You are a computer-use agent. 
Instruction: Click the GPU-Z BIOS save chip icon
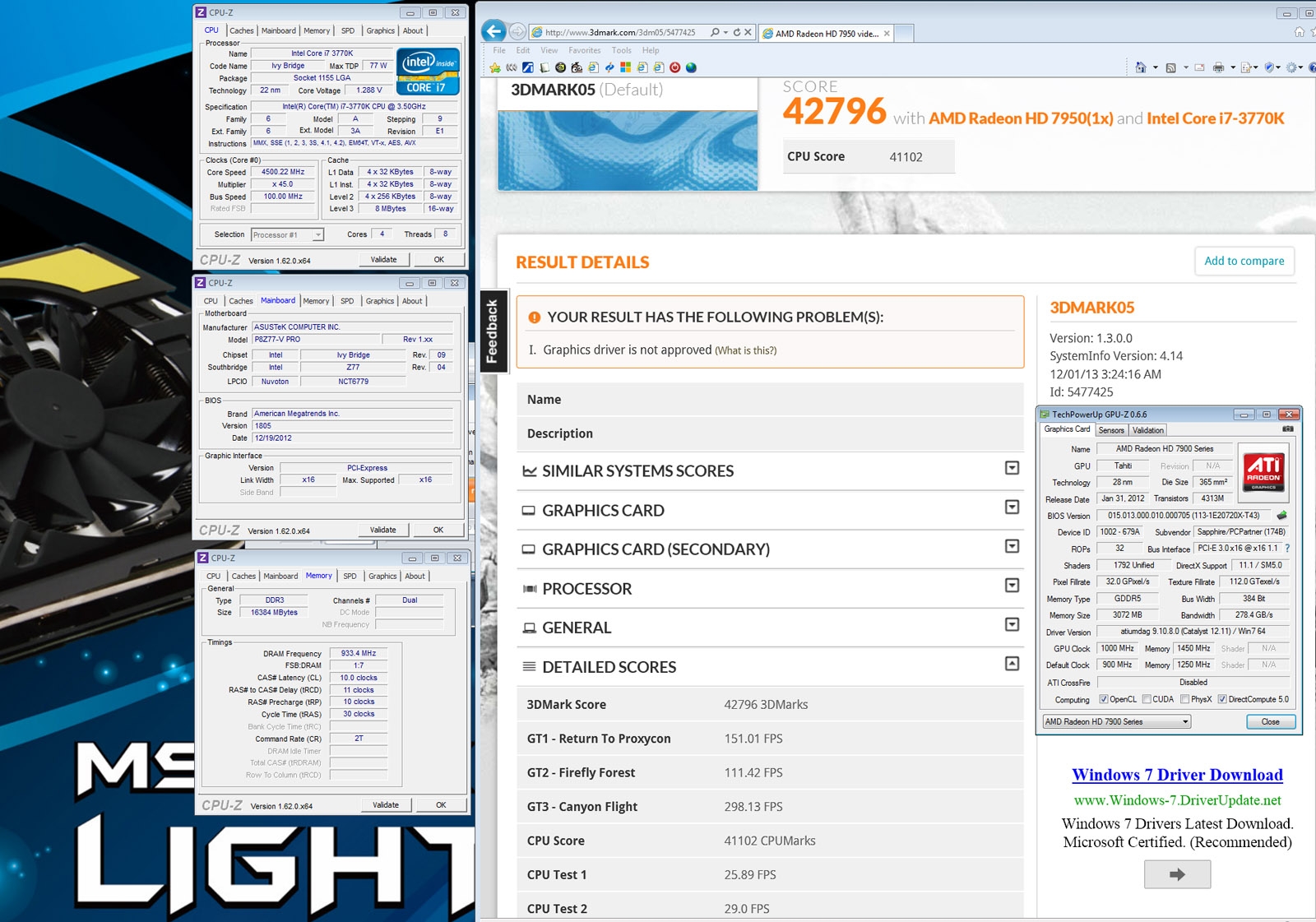click(1281, 516)
